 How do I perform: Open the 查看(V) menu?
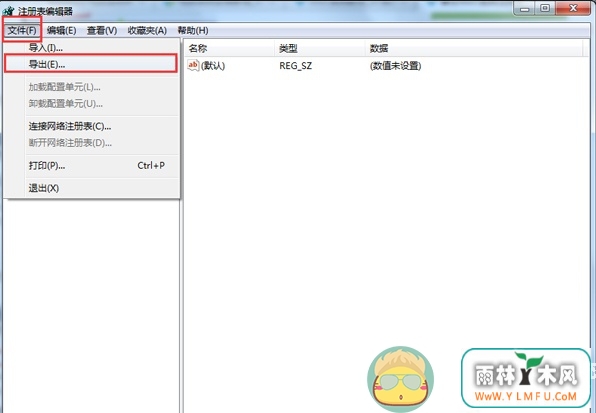point(101,30)
